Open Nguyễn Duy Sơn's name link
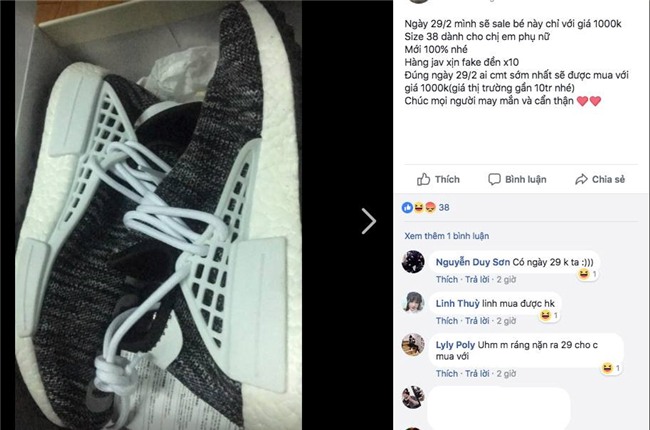This screenshot has height=430, width=650. tap(473, 262)
